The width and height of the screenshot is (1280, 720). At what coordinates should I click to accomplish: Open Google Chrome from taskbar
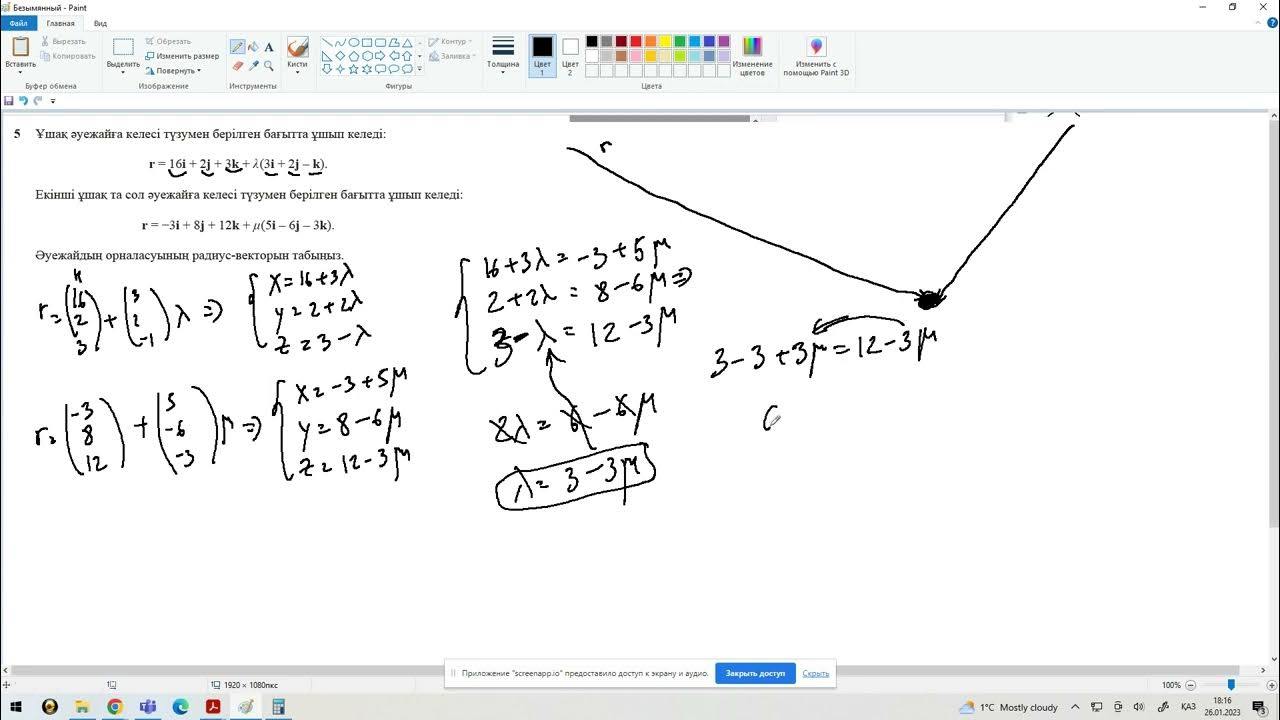[x=115, y=707]
